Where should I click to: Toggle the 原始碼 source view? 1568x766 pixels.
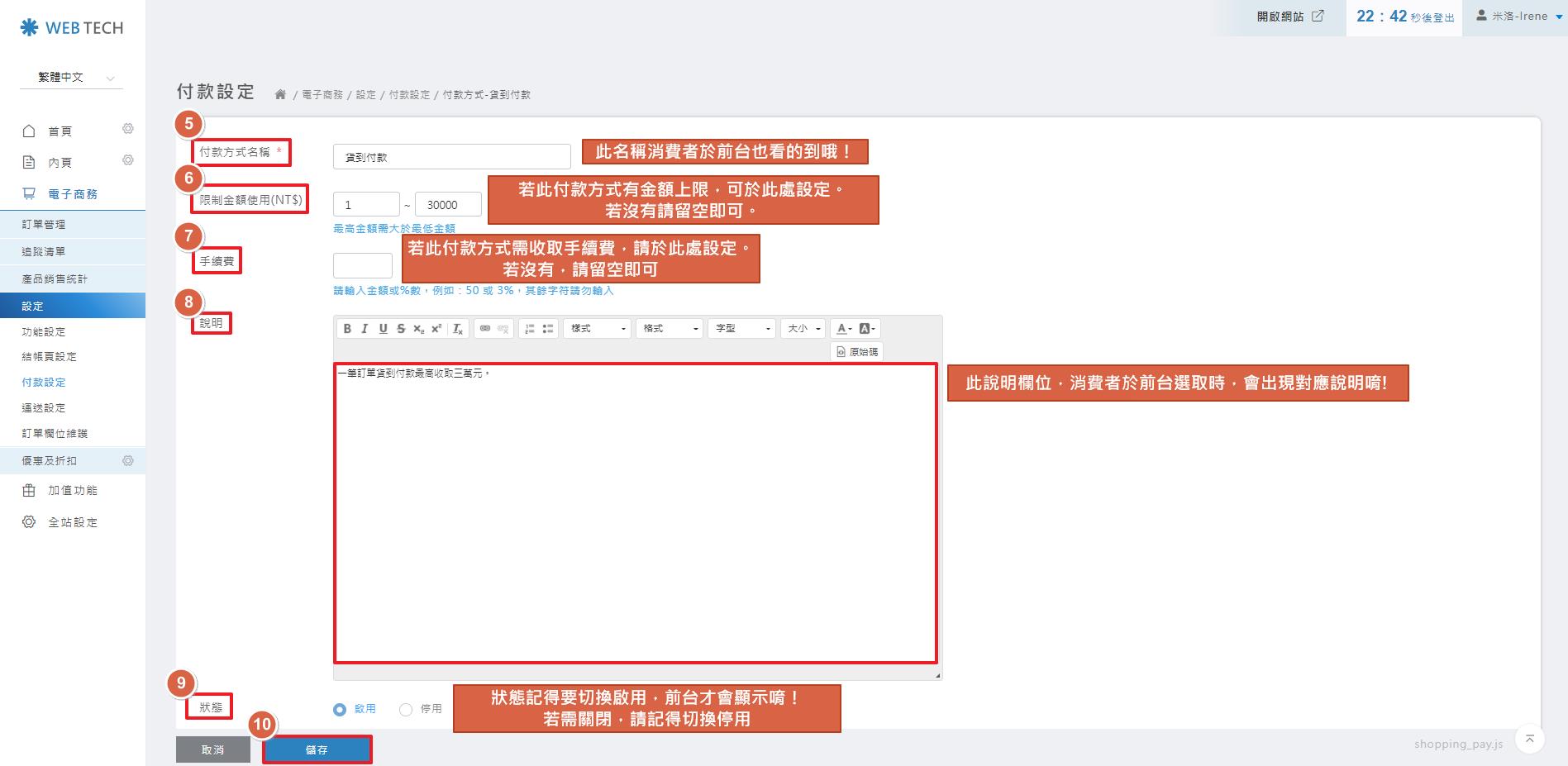[x=857, y=352]
